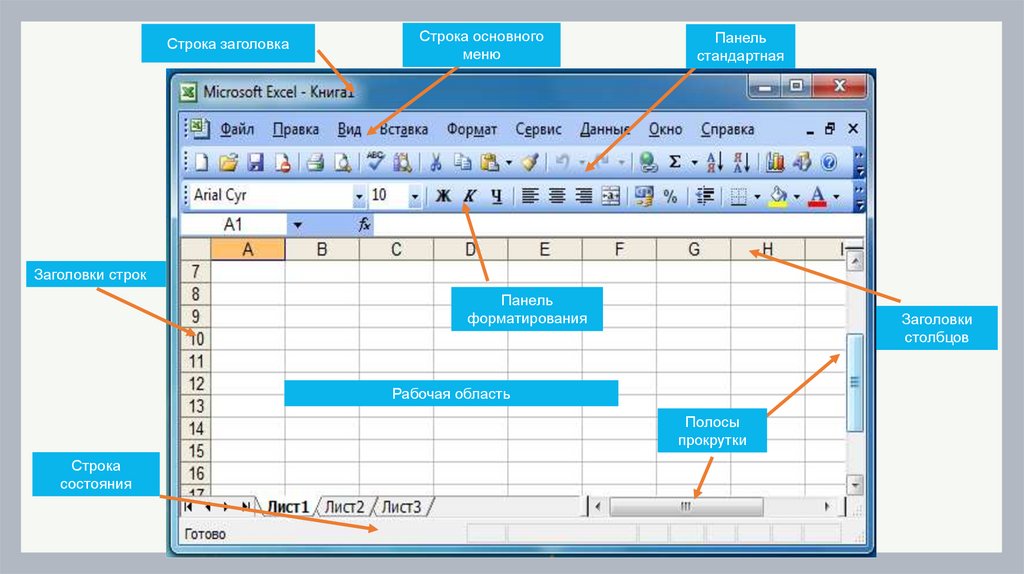Click the AutoSum sigma icon
The width and height of the screenshot is (1024, 574).
pos(675,162)
